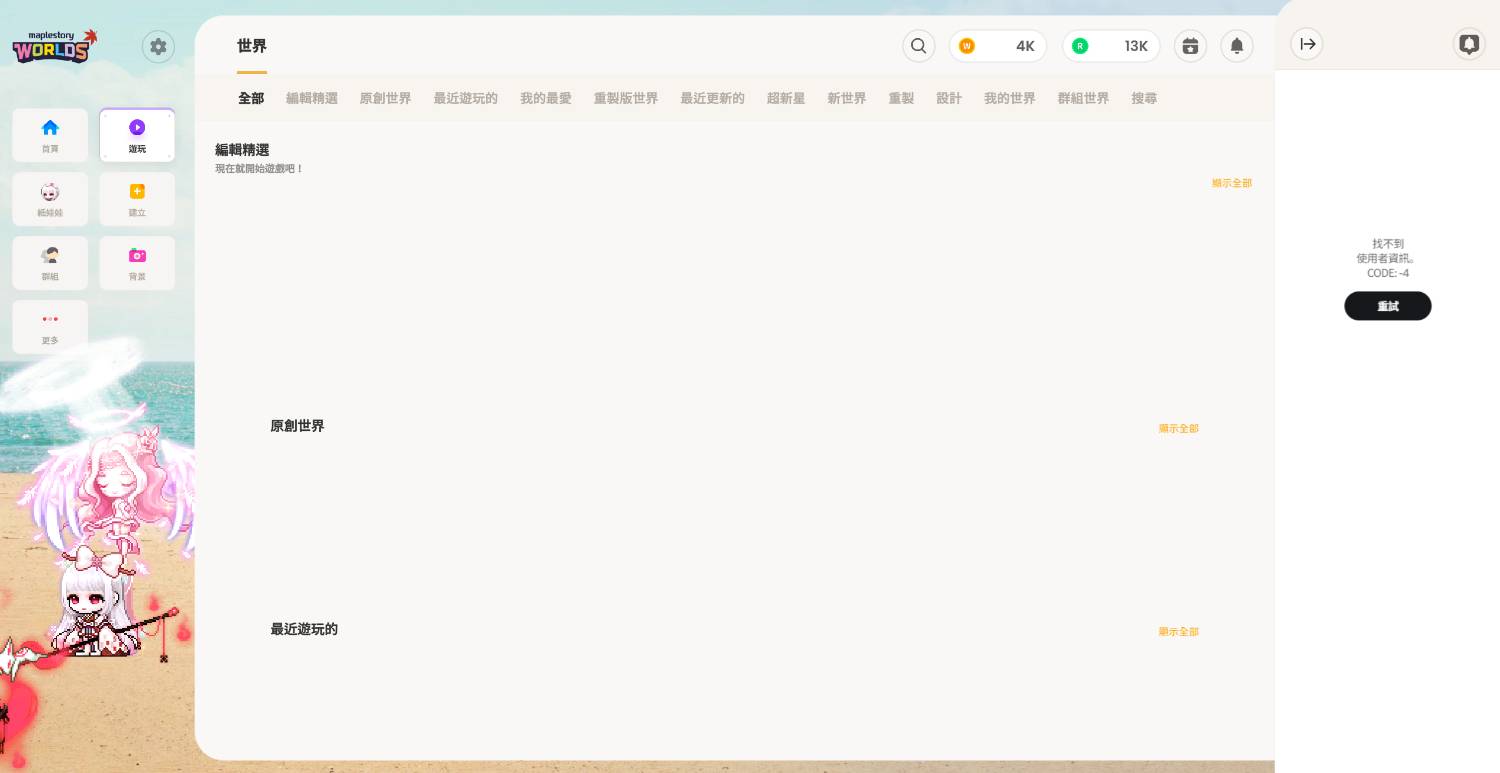Open the 最近更新的 tab
The image size is (1500, 773).
[713, 98]
